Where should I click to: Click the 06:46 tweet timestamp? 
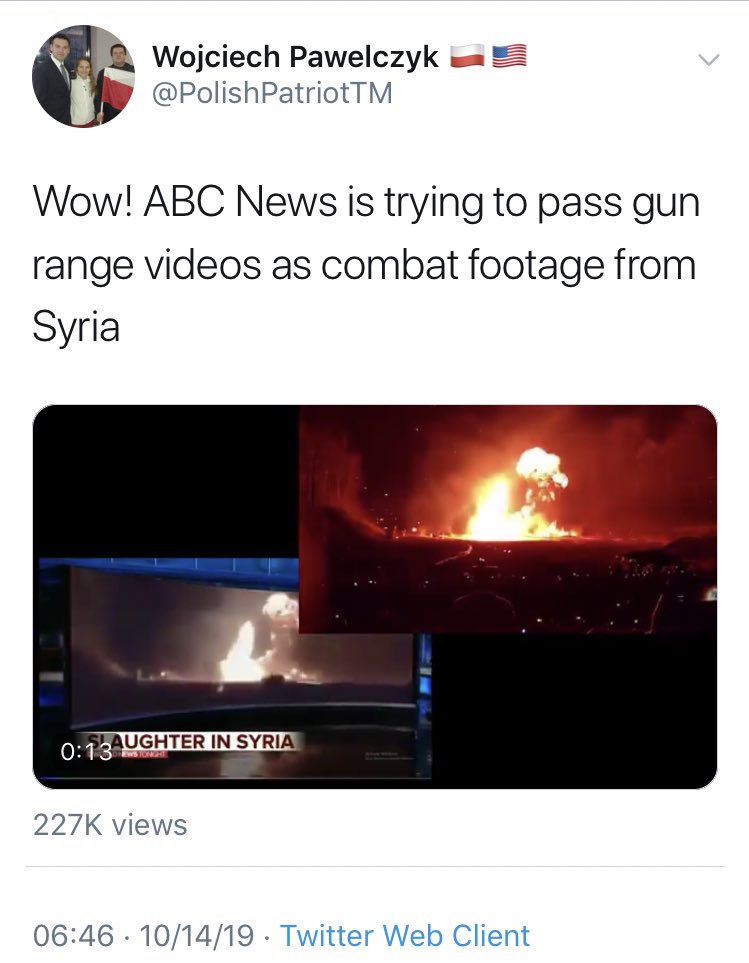pyautogui.click(x=74, y=935)
